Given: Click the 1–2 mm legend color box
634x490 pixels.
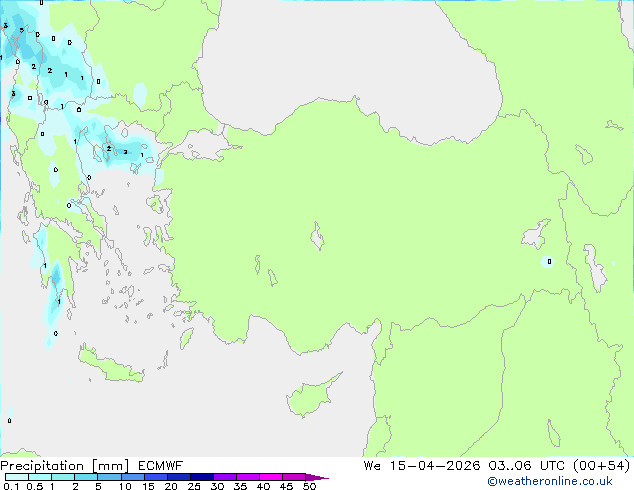Looking at the screenshot, I should tap(63, 477).
